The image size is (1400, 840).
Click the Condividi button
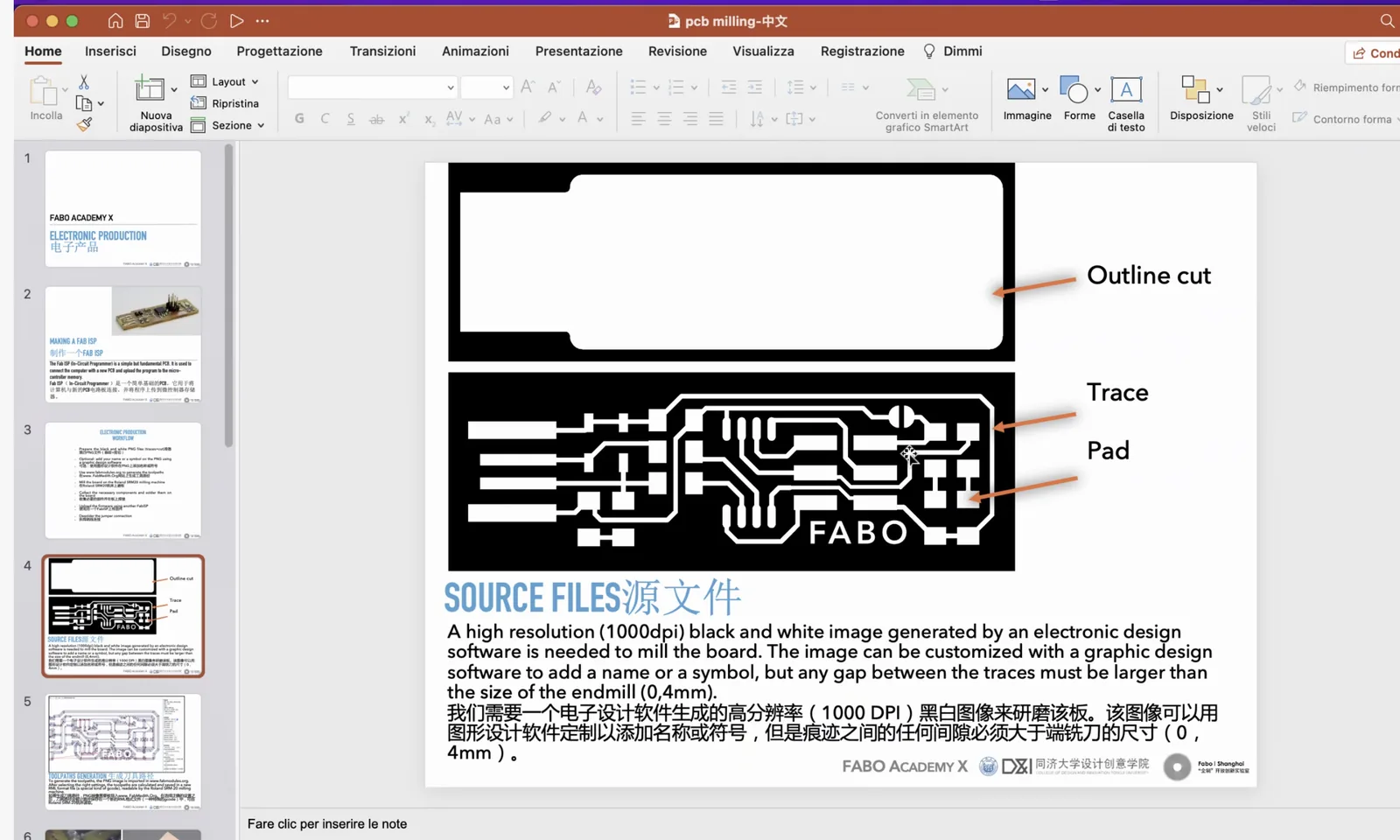click(x=1372, y=52)
